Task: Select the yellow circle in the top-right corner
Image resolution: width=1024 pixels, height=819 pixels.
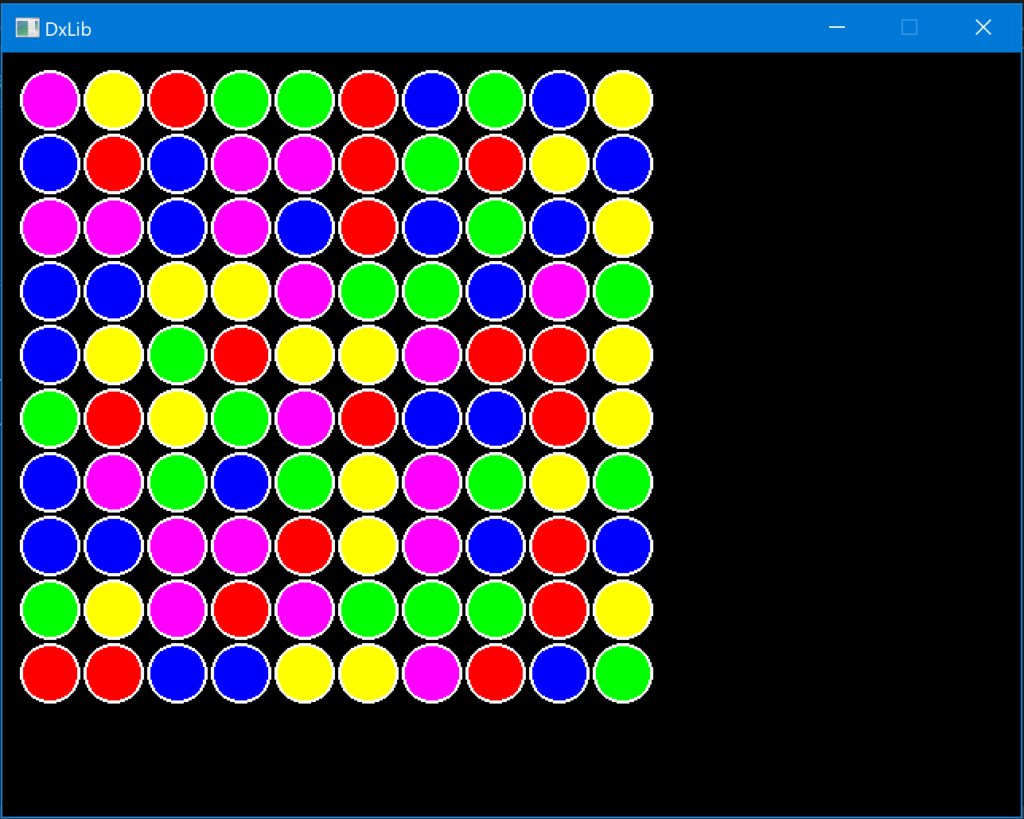Action: pyautogui.click(x=623, y=100)
